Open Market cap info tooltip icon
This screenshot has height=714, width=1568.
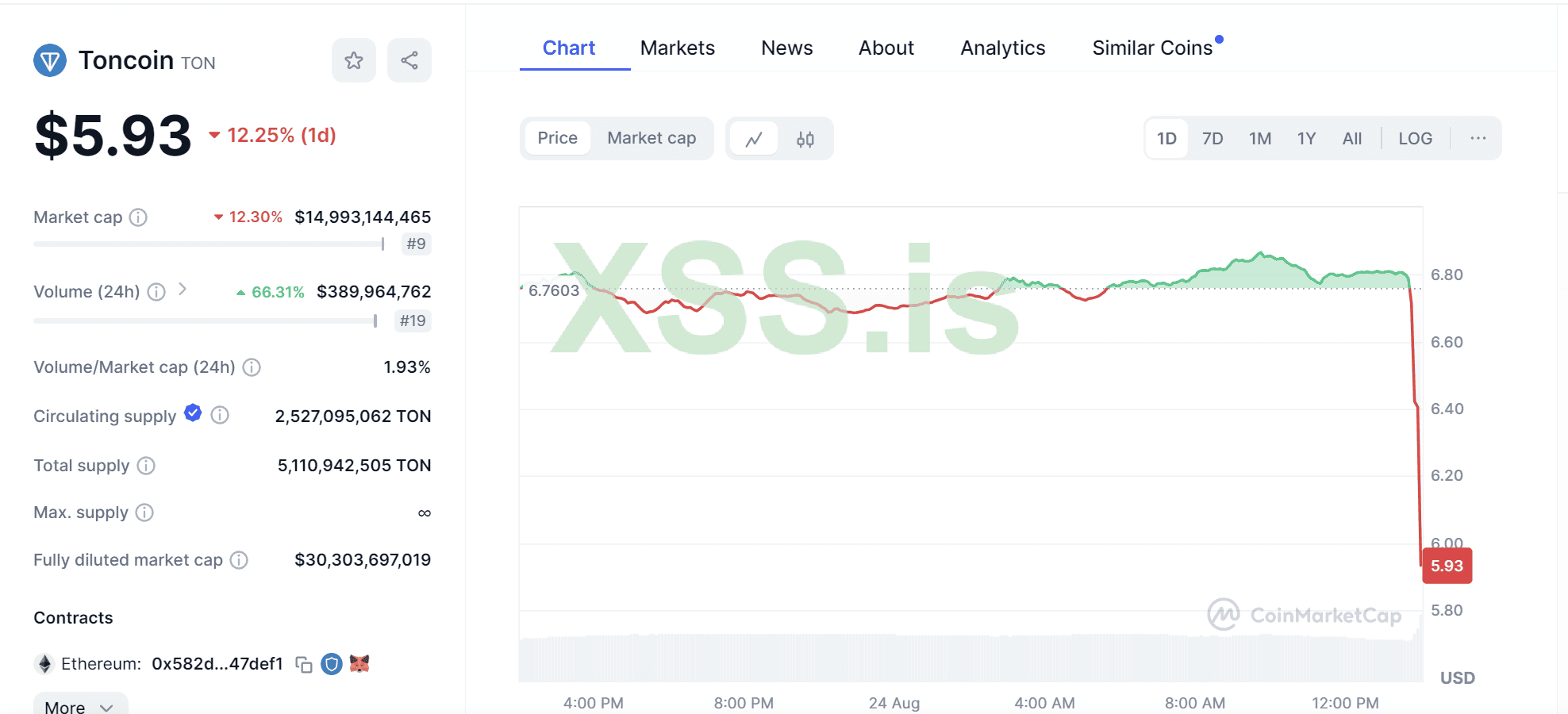[138, 217]
